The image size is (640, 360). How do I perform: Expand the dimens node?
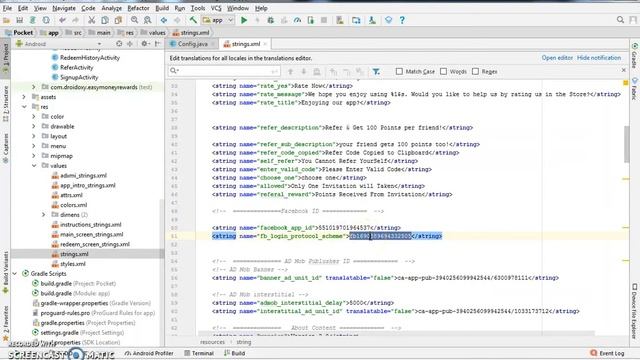pos(44,215)
